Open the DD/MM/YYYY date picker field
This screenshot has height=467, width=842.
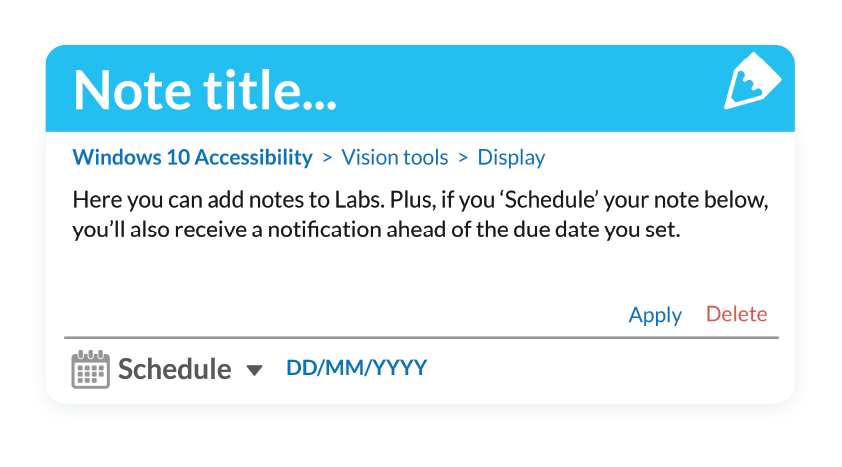(357, 368)
